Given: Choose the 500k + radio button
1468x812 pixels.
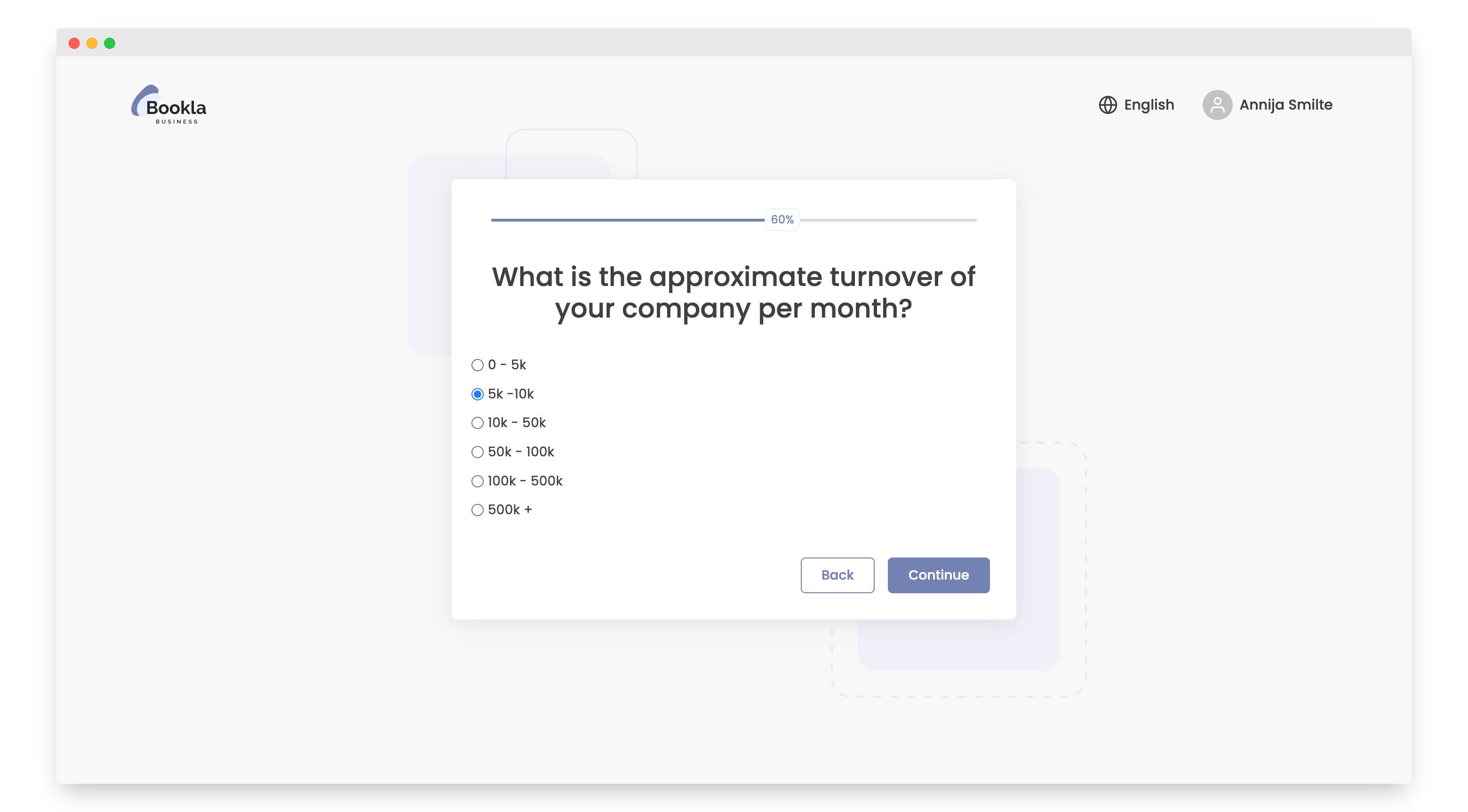Looking at the screenshot, I should (477, 510).
